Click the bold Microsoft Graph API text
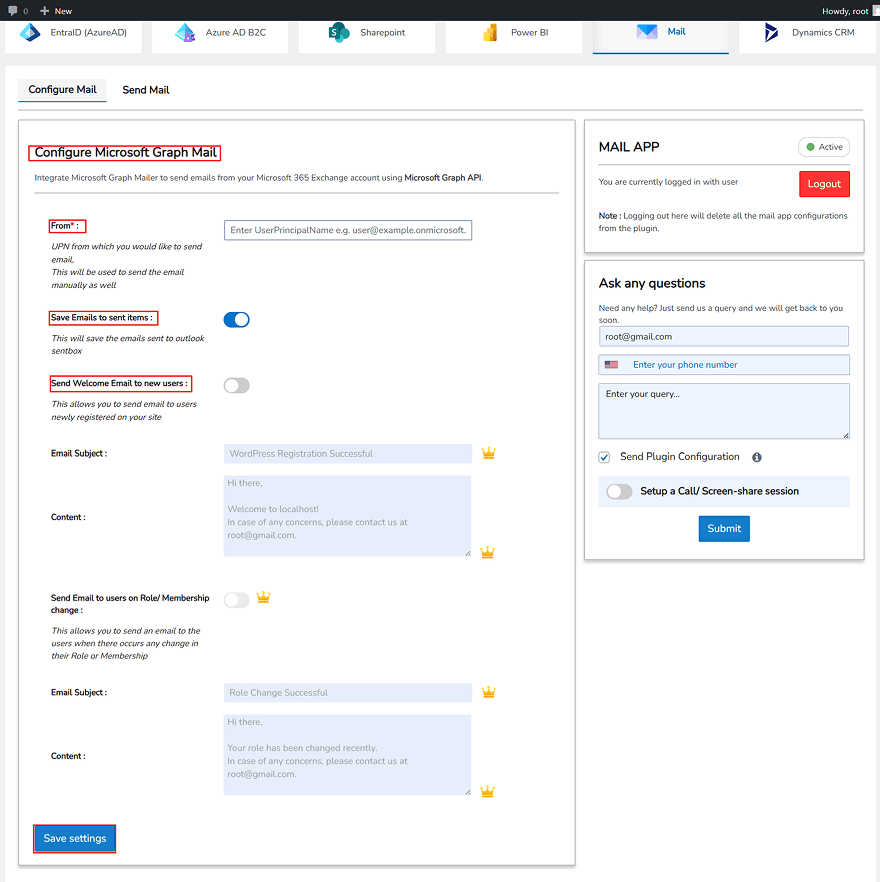Viewport: 880px width, 882px height. click(443, 178)
